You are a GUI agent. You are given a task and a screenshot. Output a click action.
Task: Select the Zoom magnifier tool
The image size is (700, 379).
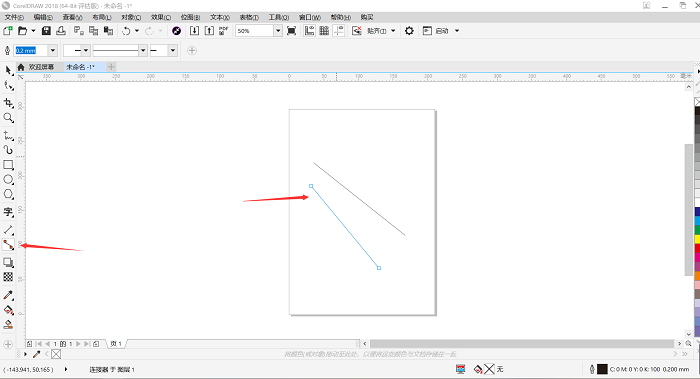point(8,118)
